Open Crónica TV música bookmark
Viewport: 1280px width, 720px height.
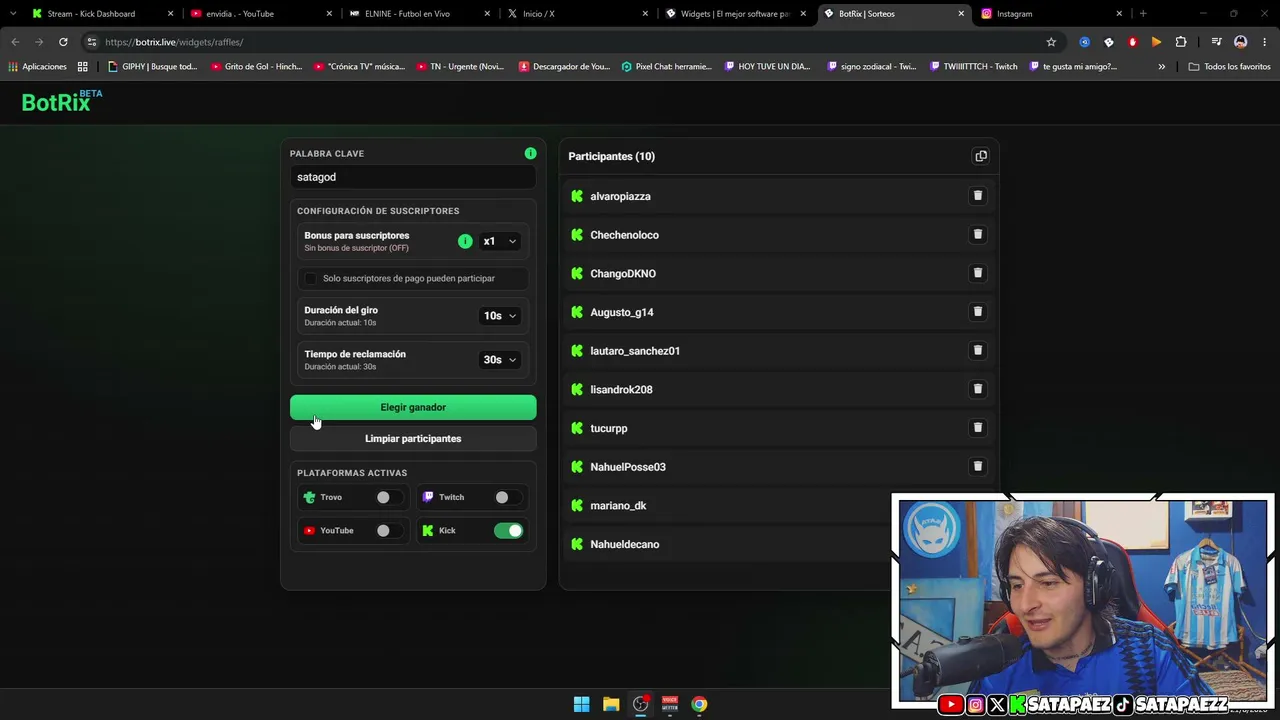coord(359,67)
